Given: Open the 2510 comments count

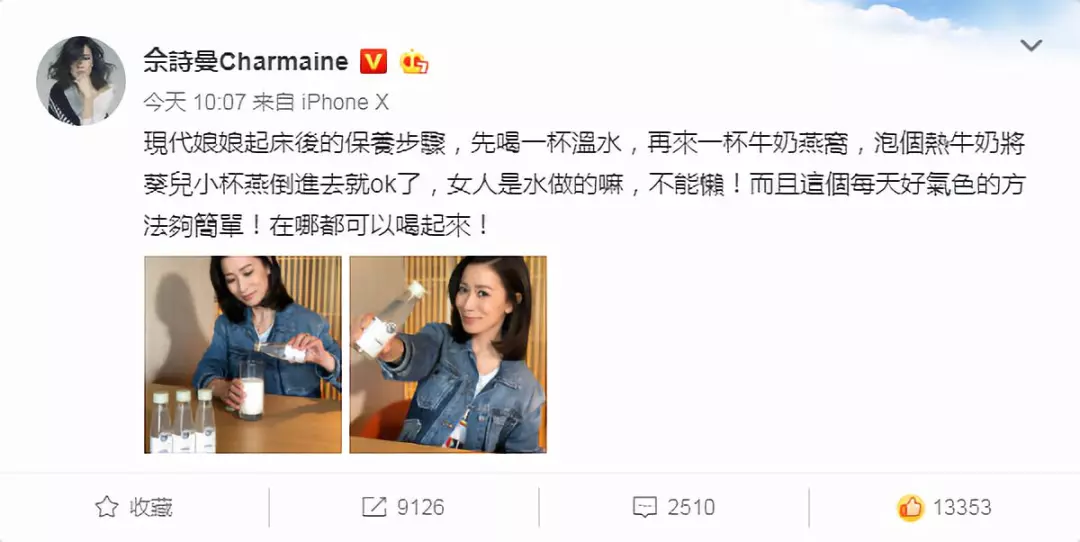Looking at the screenshot, I should pos(691,508).
